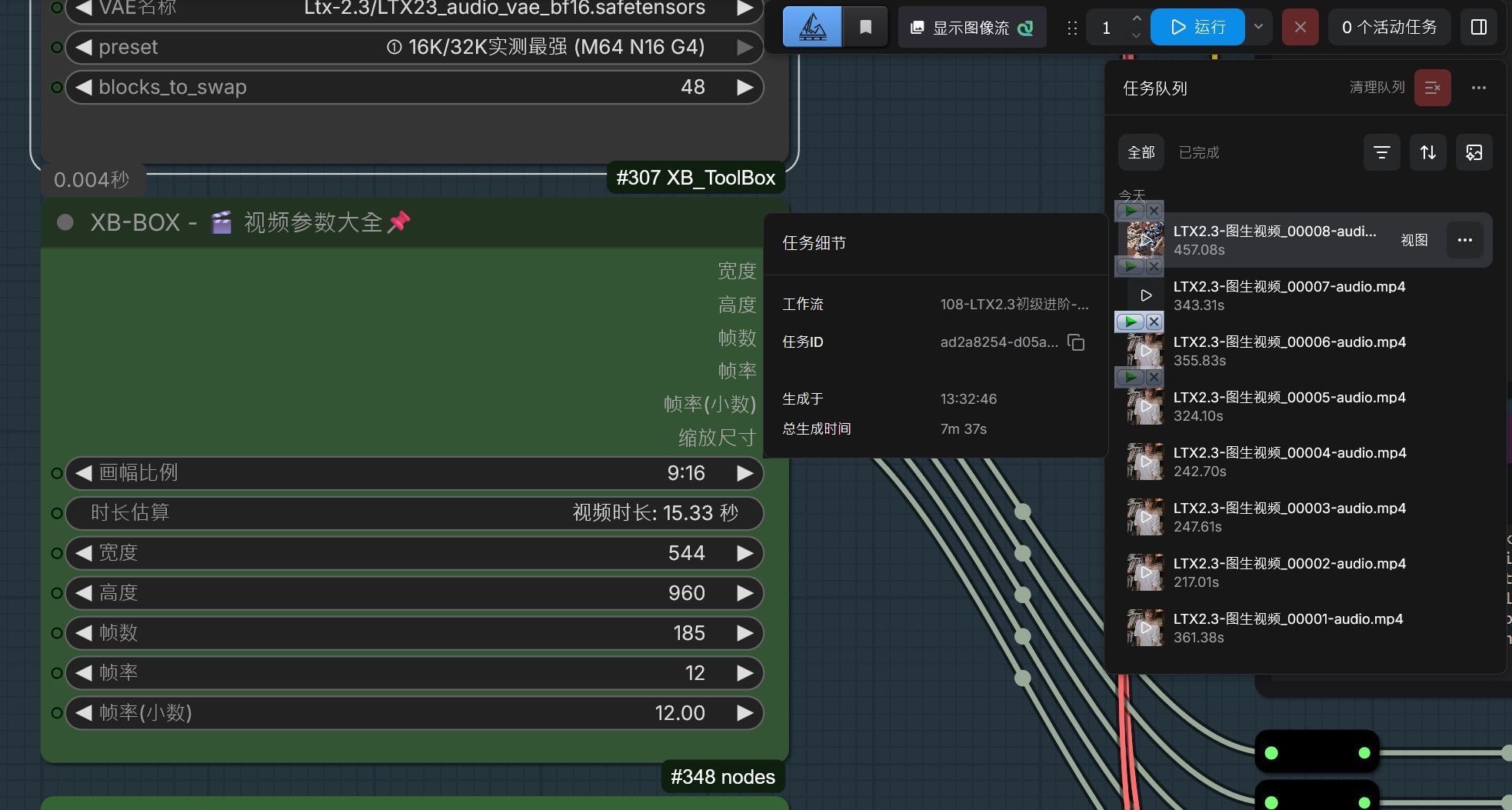Click the ComfyUI Manager logo icon
Image resolution: width=1512 pixels, height=810 pixels.
812,28
